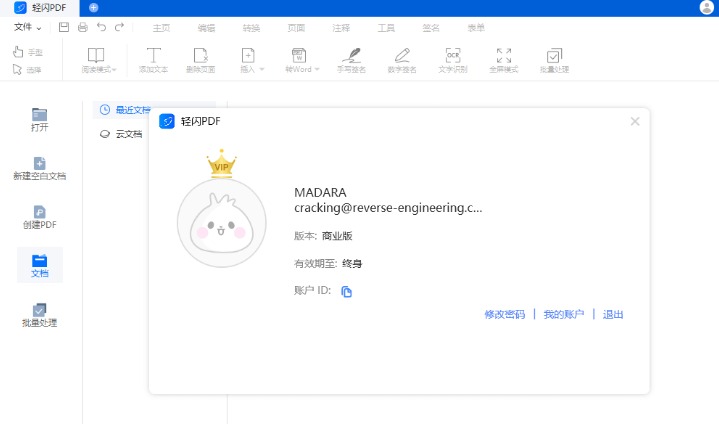This screenshot has width=719, height=424.
Task: Open the Home (主页) ribbon tab
Action: [x=161, y=28]
